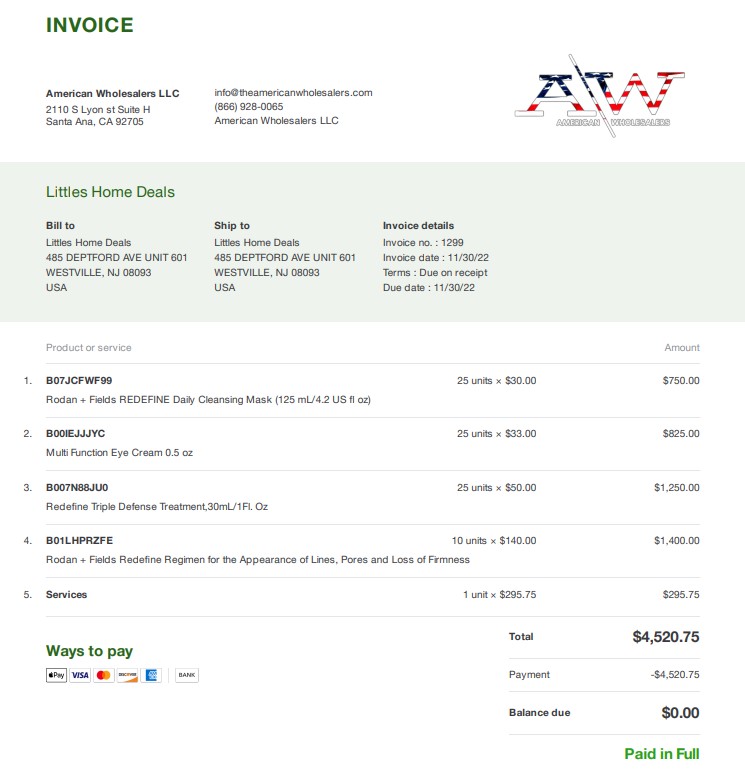Click the Invoice details label
745x776 pixels.
point(418,226)
